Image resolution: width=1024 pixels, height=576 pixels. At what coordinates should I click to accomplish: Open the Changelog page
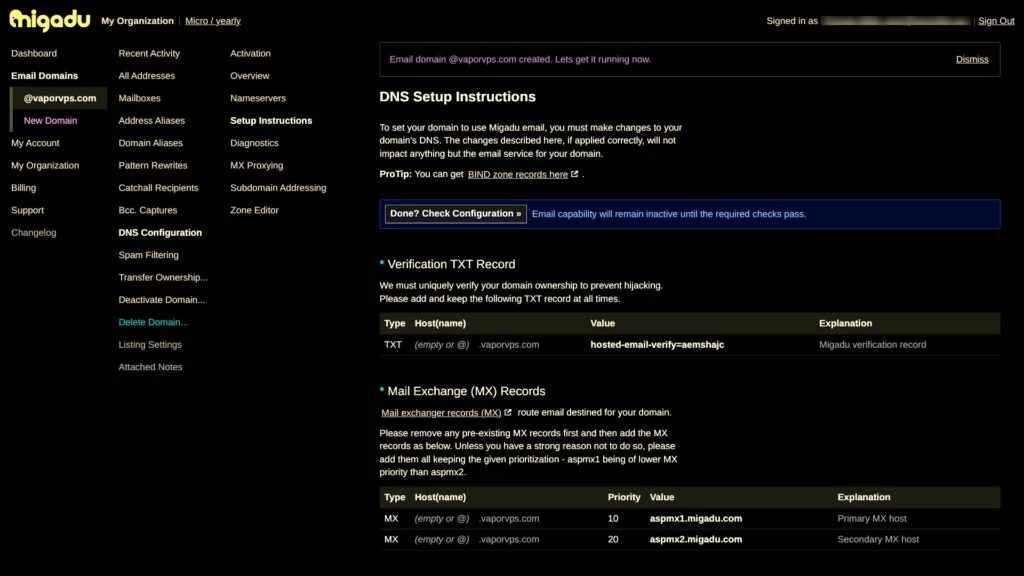point(34,233)
